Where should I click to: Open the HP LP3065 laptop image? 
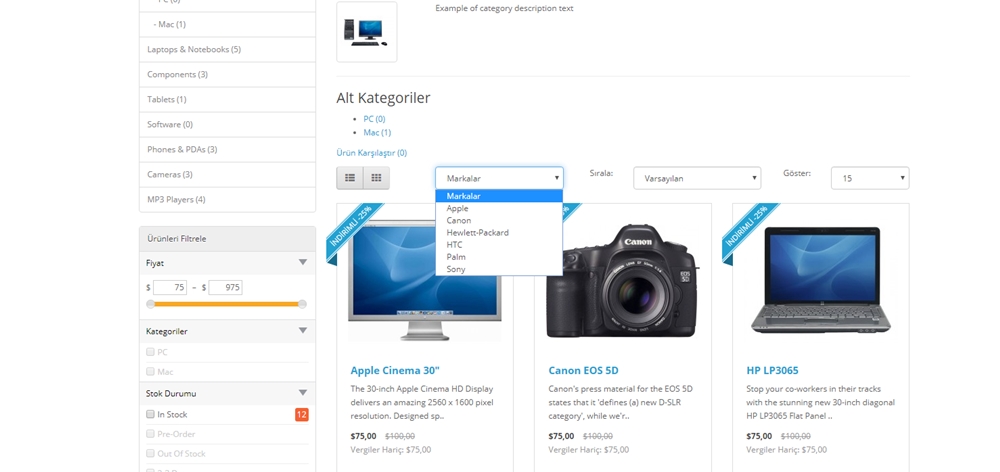click(x=820, y=279)
